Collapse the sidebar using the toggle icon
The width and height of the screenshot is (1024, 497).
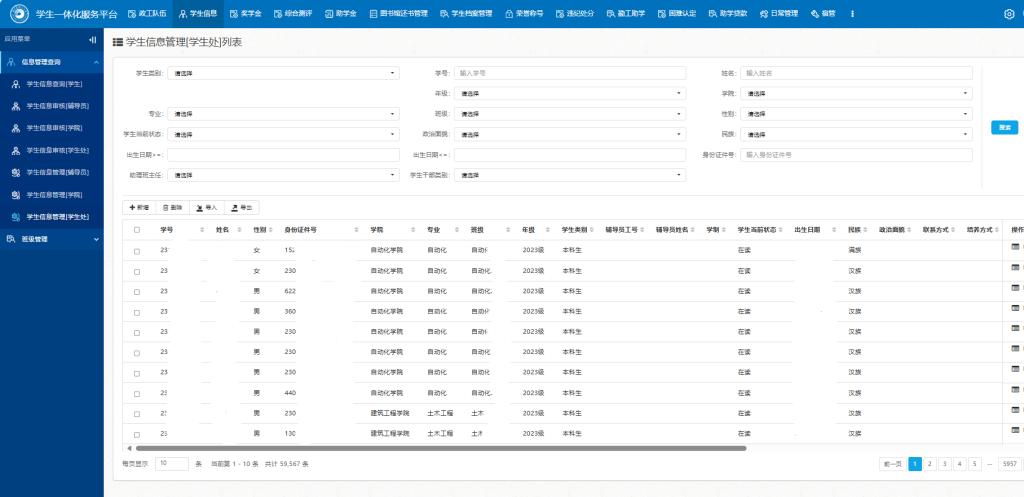[93, 40]
